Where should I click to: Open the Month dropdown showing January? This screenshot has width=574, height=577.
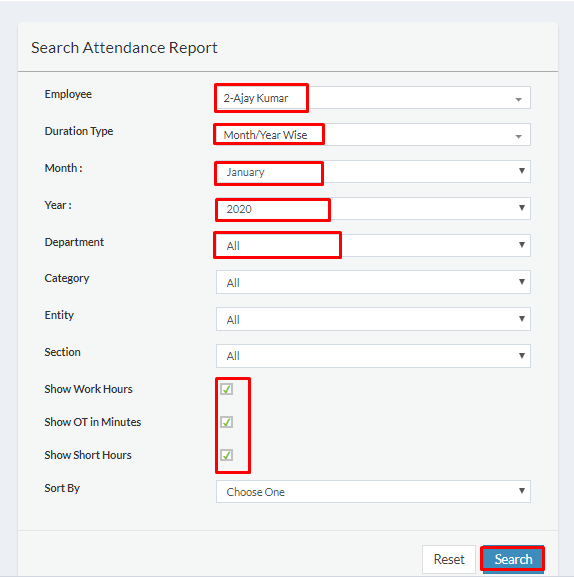pos(373,171)
